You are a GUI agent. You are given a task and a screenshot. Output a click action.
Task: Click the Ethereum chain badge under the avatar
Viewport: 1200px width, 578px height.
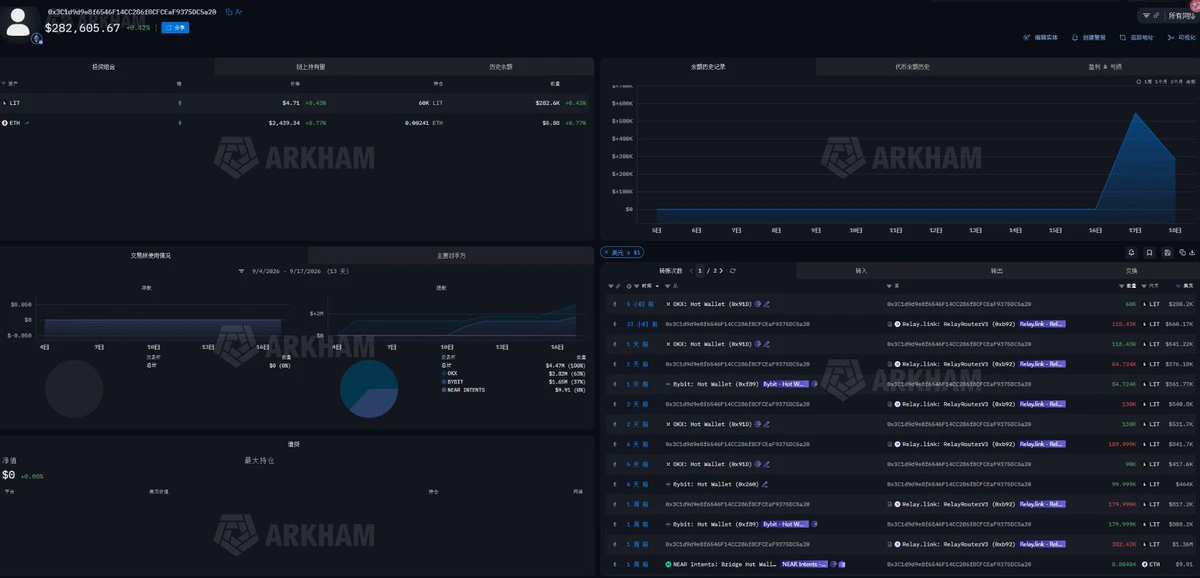point(37,38)
